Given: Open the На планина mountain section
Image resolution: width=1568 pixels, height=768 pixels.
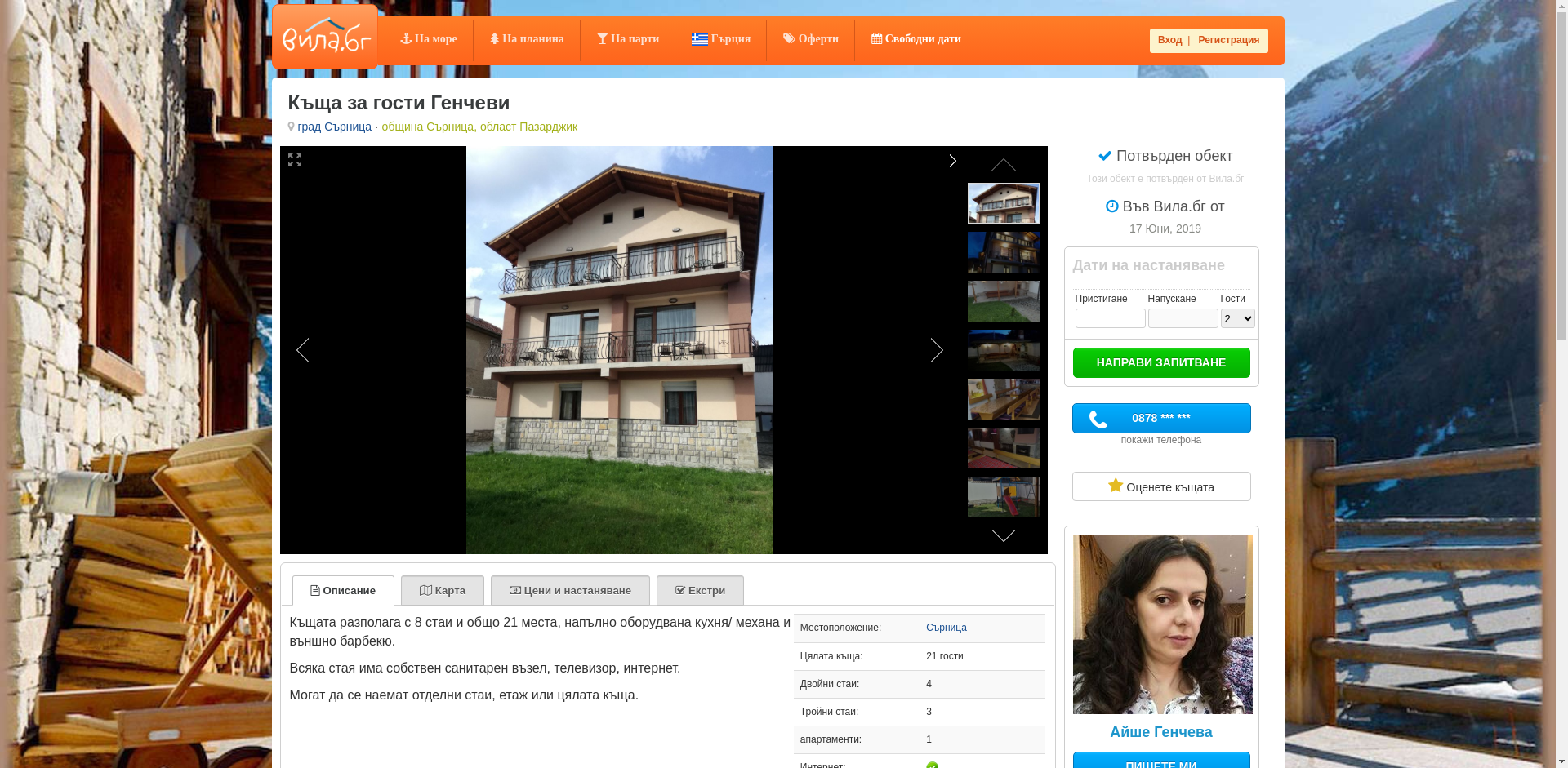Looking at the screenshot, I should 495,38.
